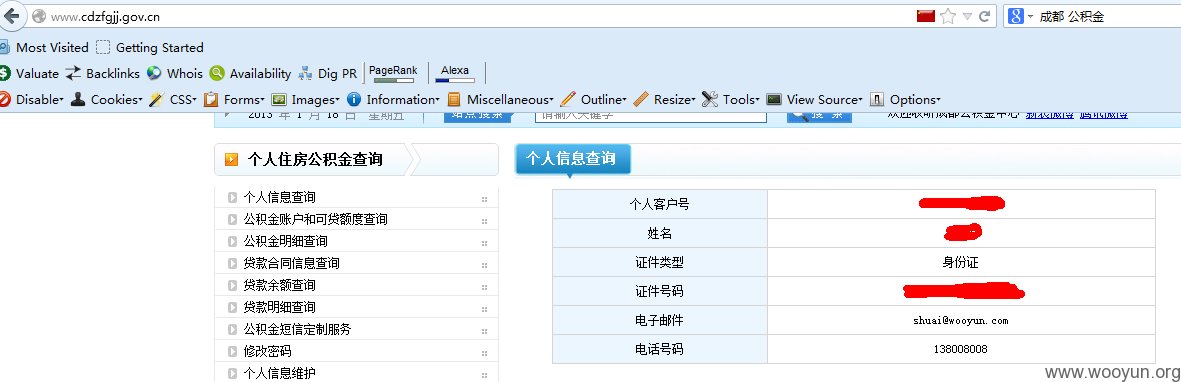1181x382 pixels.
Task: Click the Valuate toolbar button
Action: point(29,73)
